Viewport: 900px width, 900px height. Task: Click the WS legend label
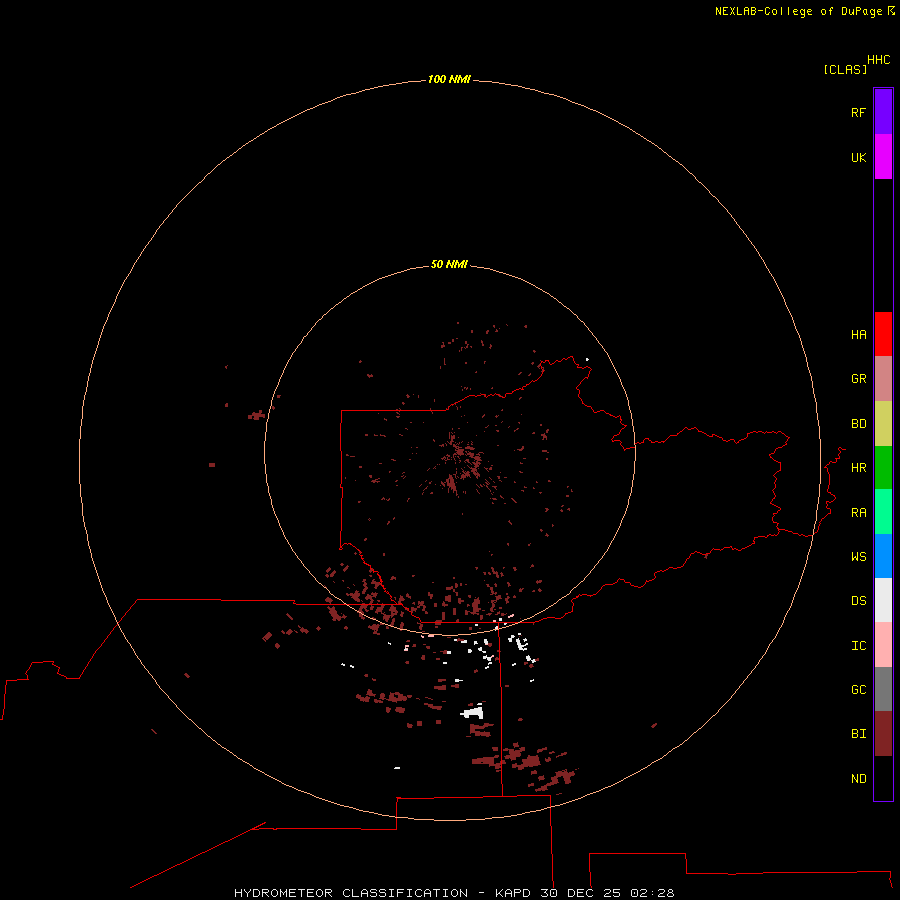[858, 557]
